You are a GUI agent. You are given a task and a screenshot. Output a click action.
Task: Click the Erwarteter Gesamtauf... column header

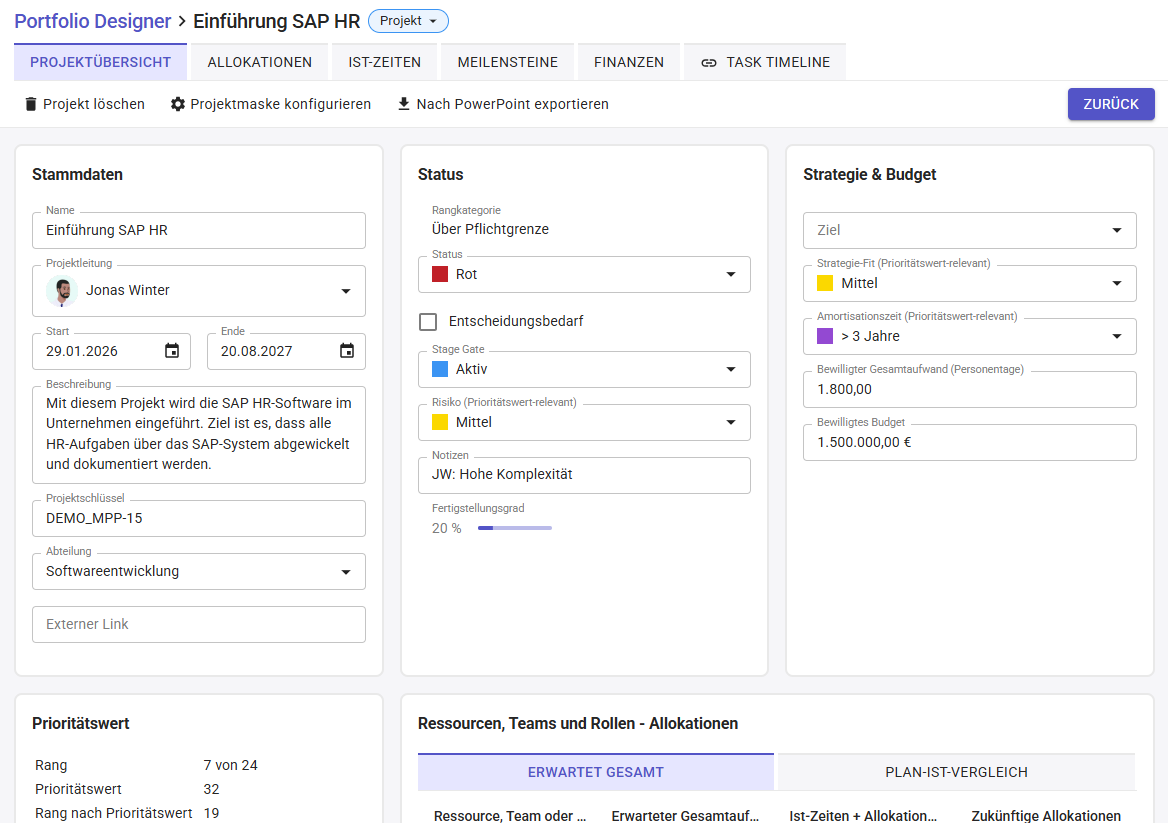click(685, 816)
